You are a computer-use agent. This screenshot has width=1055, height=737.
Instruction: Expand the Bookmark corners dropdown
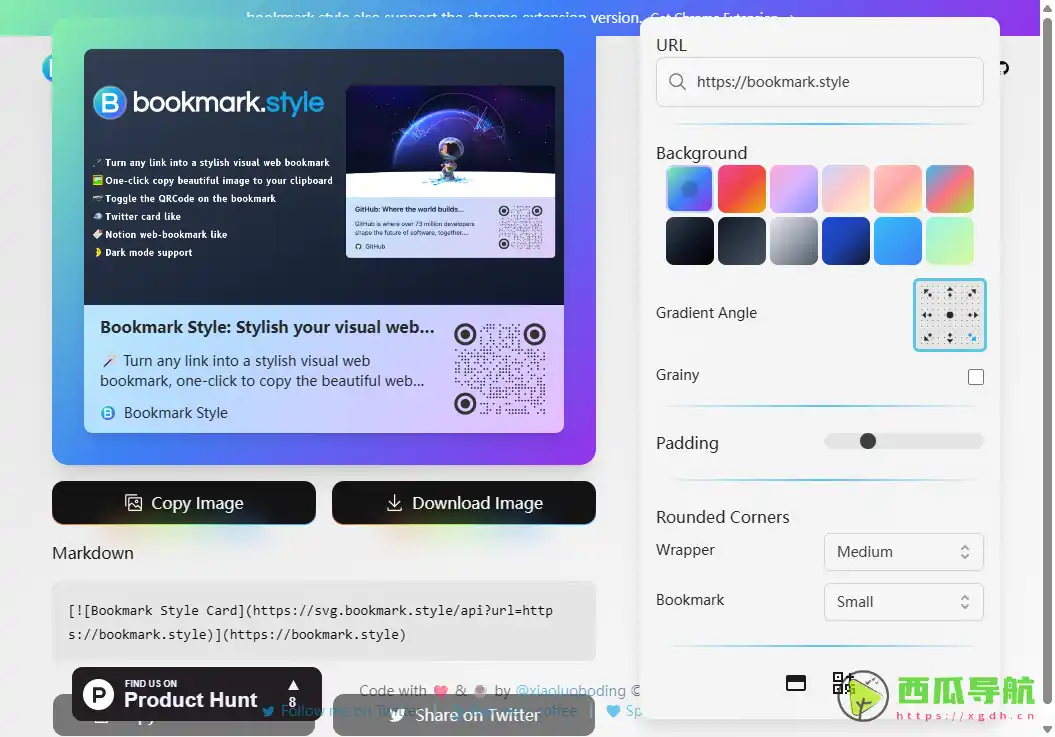pos(903,602)
